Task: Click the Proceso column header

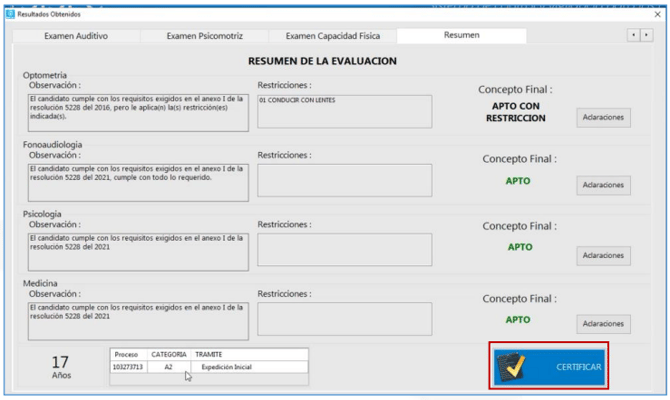Action: 129,355
